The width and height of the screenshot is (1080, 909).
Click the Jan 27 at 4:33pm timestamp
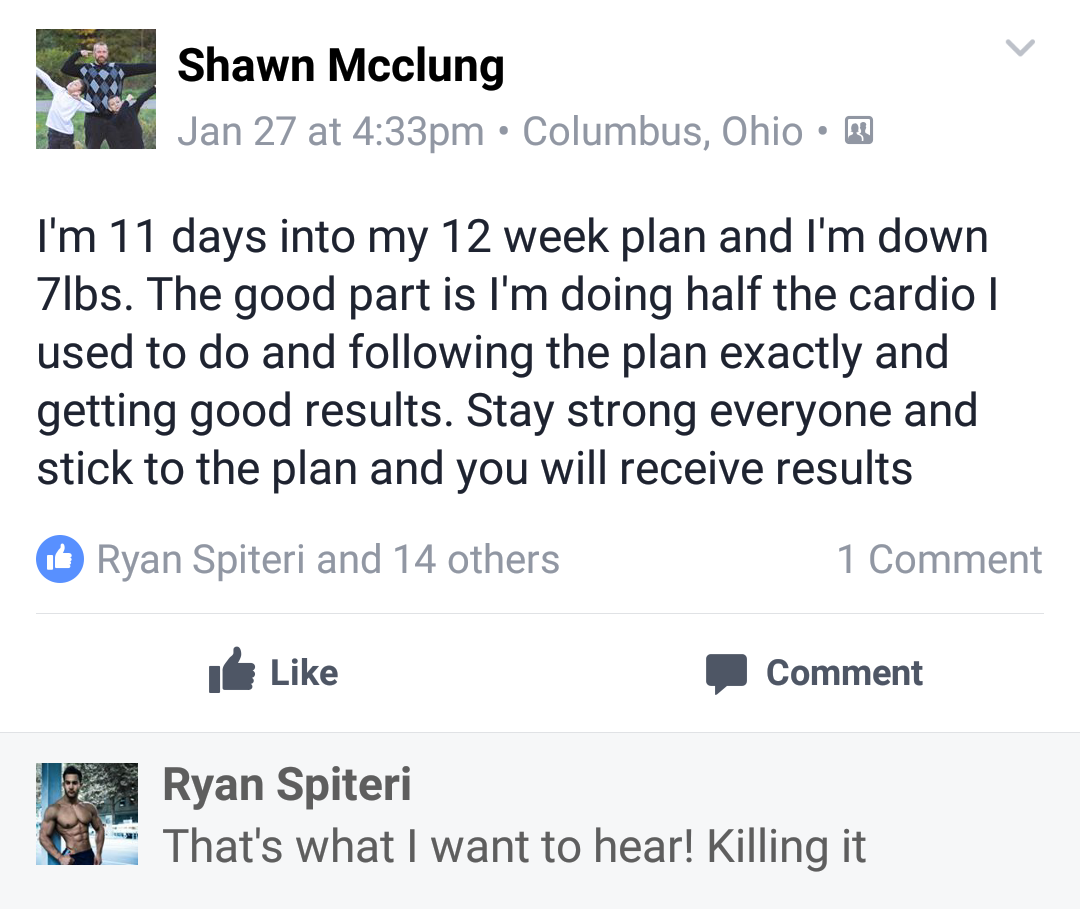point(330,131)
